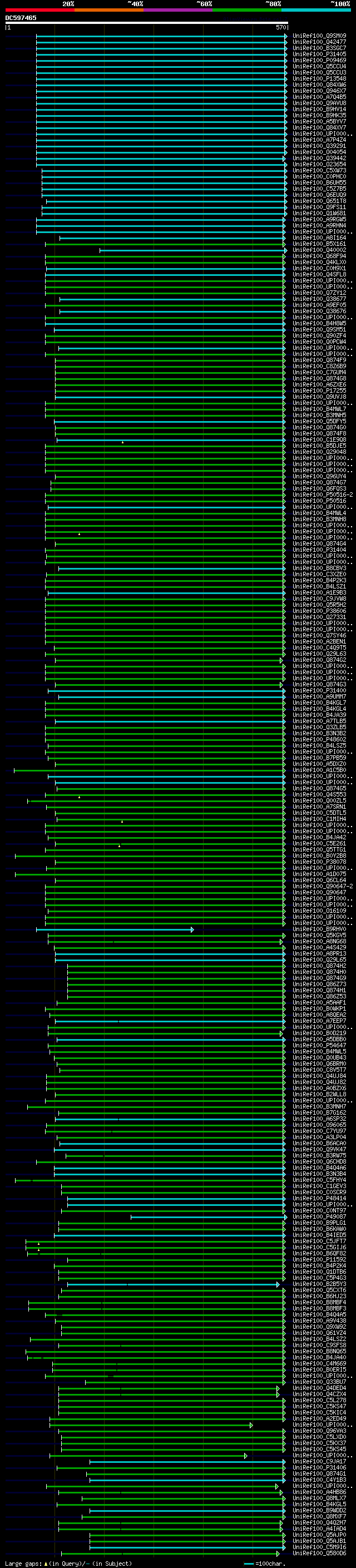
Task: Select hit label UniRef100_Q5CCU3
Action: [x=319, y=72]
